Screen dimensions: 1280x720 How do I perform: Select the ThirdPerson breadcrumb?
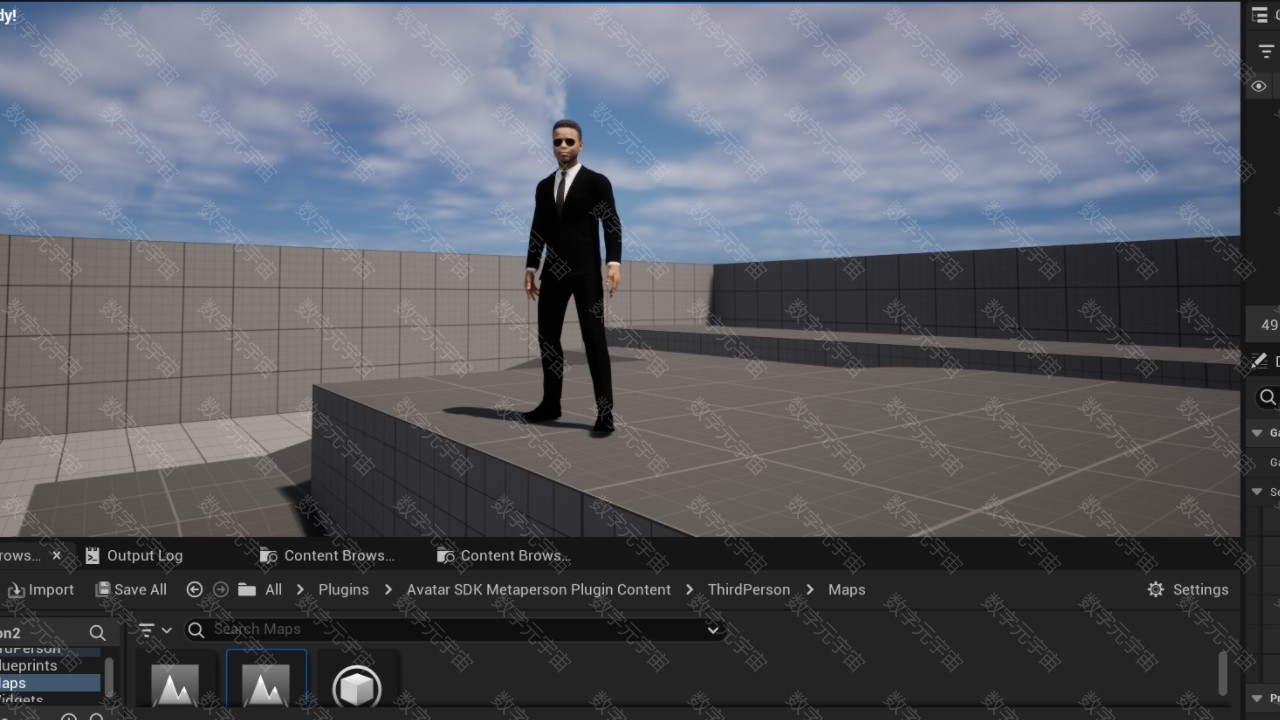[x=749, y=590]
